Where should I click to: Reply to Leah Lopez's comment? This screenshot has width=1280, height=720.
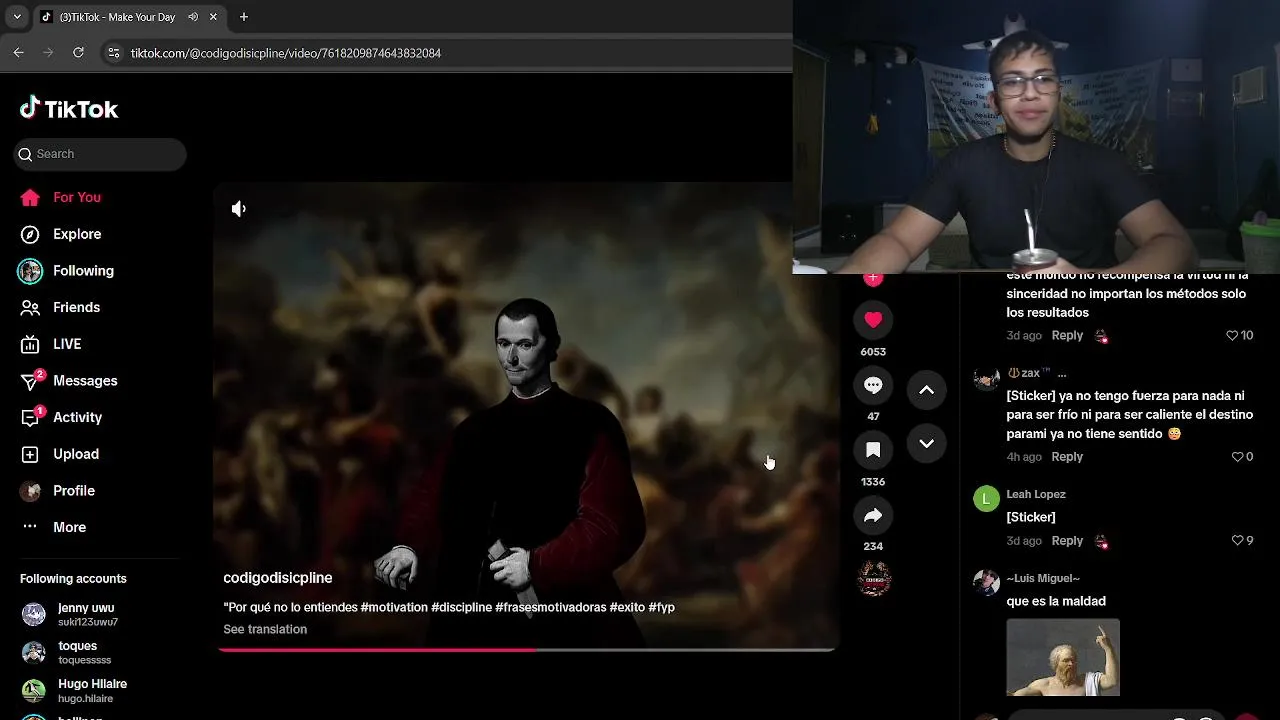[x=1067, y=541]
